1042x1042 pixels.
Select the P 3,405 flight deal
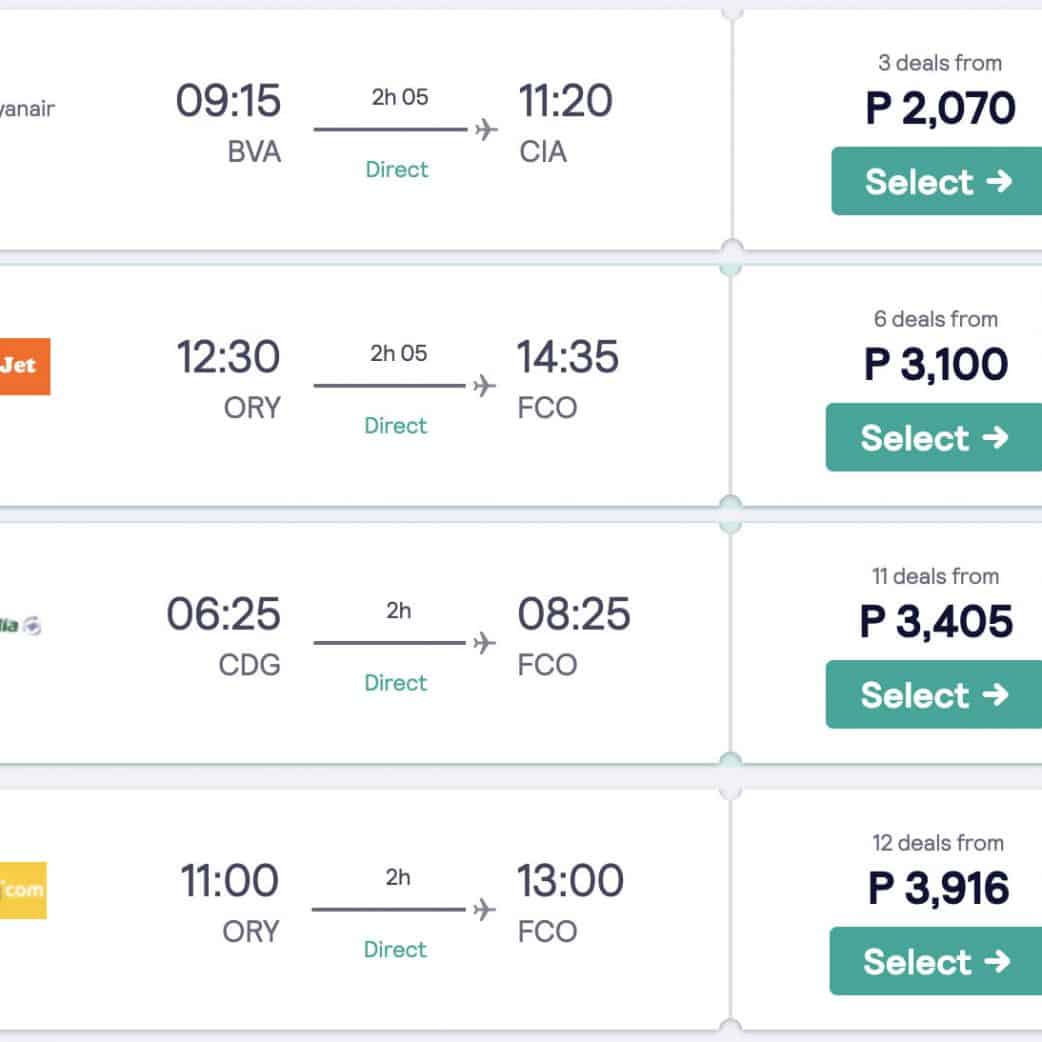click(934, 695)
